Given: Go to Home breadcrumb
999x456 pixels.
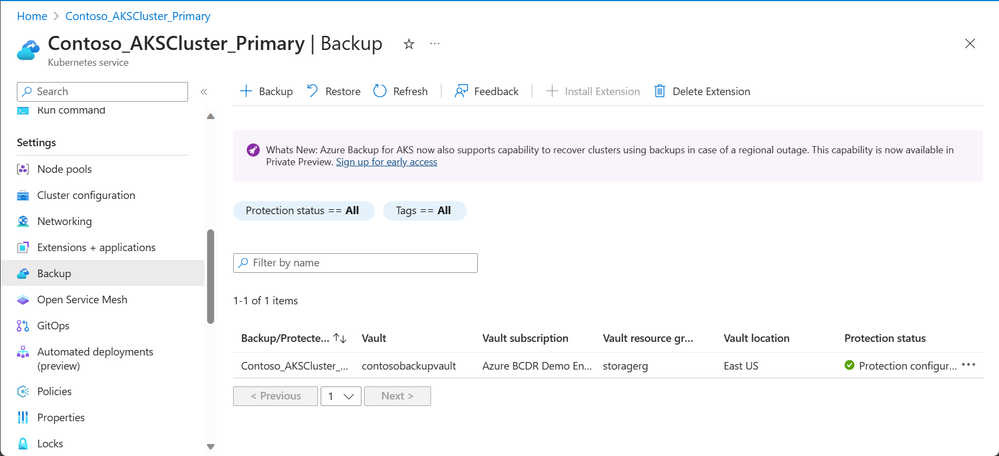Looking at the screenshot, I should (x=32, y=16).
